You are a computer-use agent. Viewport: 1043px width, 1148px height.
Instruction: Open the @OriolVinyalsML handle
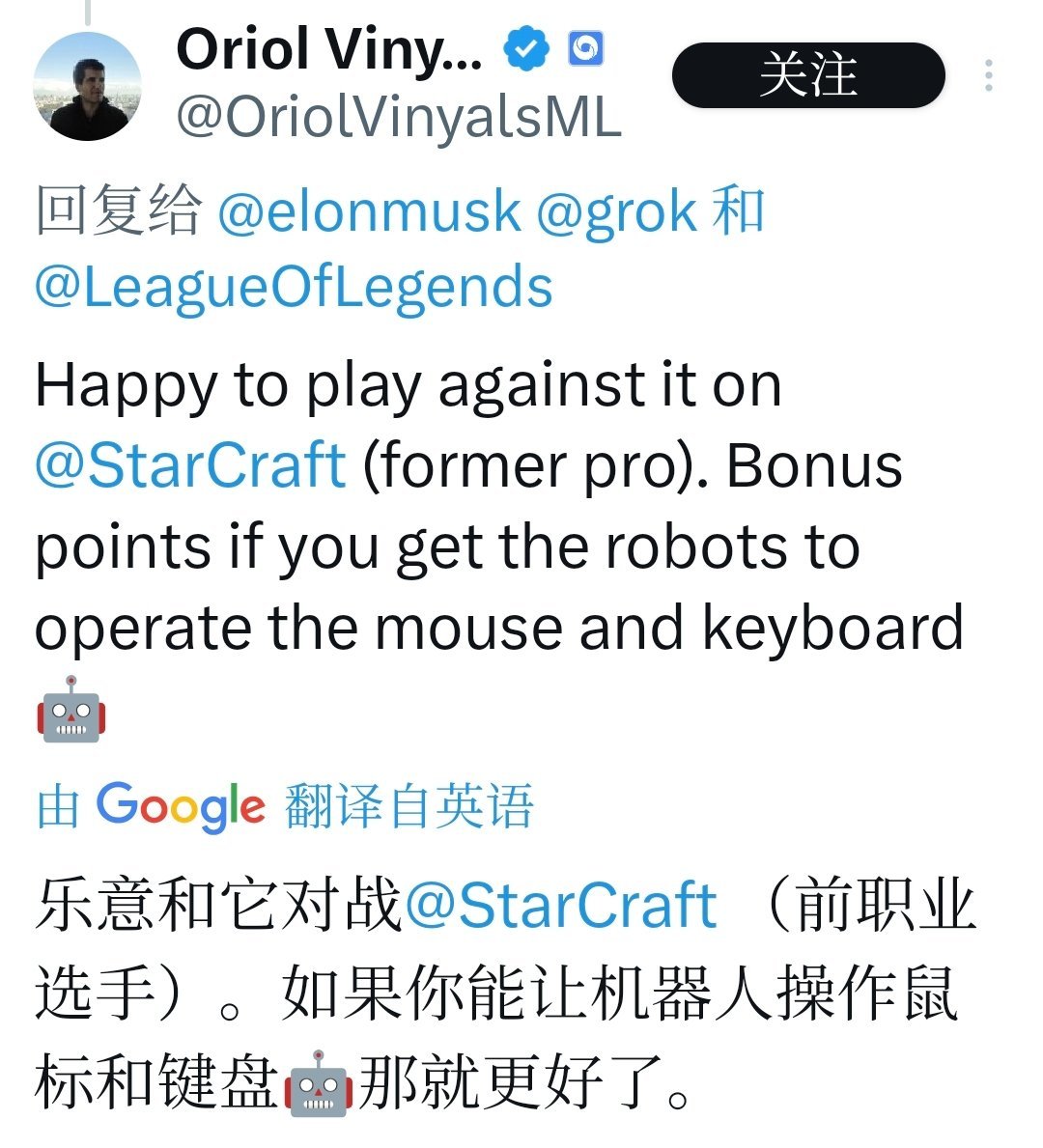click(x=399, y=118)
